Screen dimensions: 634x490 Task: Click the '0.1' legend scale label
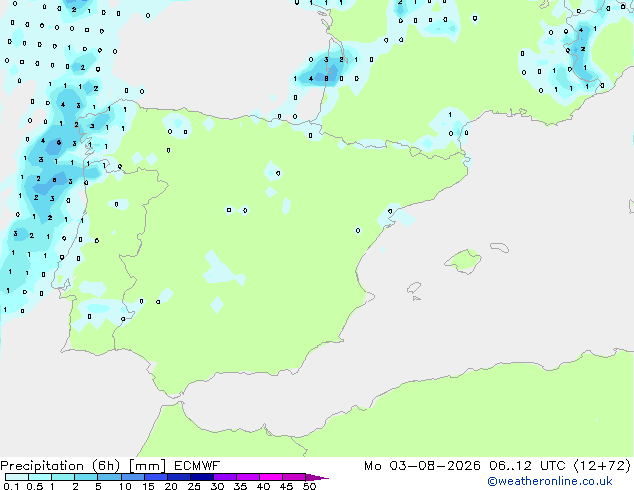11,486
